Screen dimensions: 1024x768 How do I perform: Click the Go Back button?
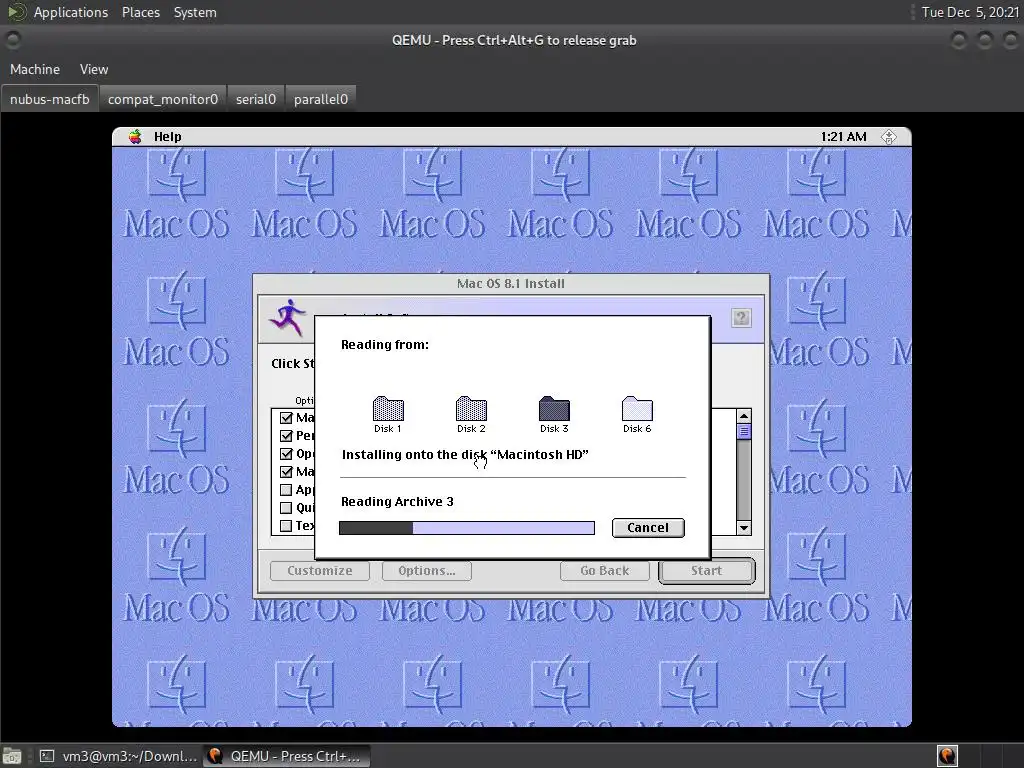tap(605, 571)
